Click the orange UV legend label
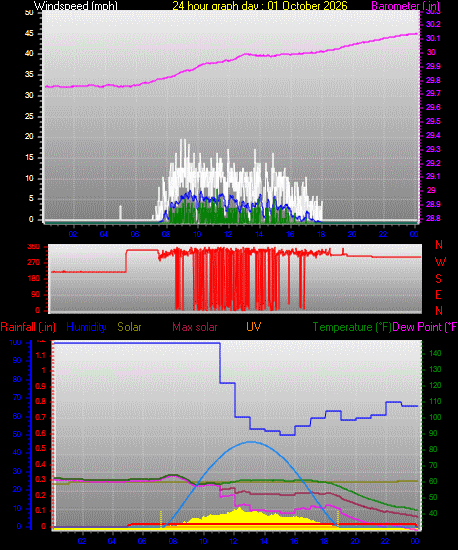The width and height of the screenshot is (458, 550). pos(254,327)
